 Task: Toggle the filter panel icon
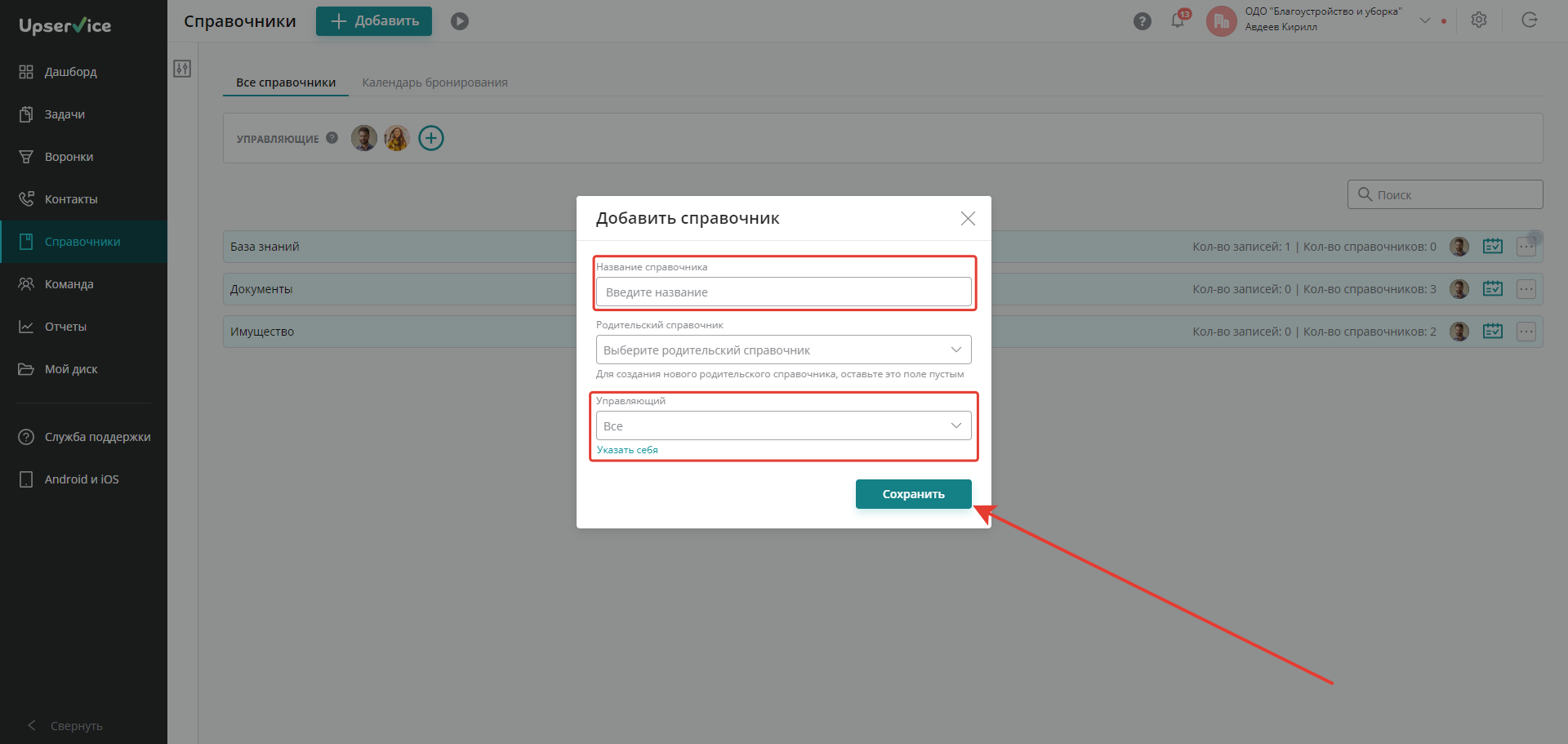[x=182, y=69]
